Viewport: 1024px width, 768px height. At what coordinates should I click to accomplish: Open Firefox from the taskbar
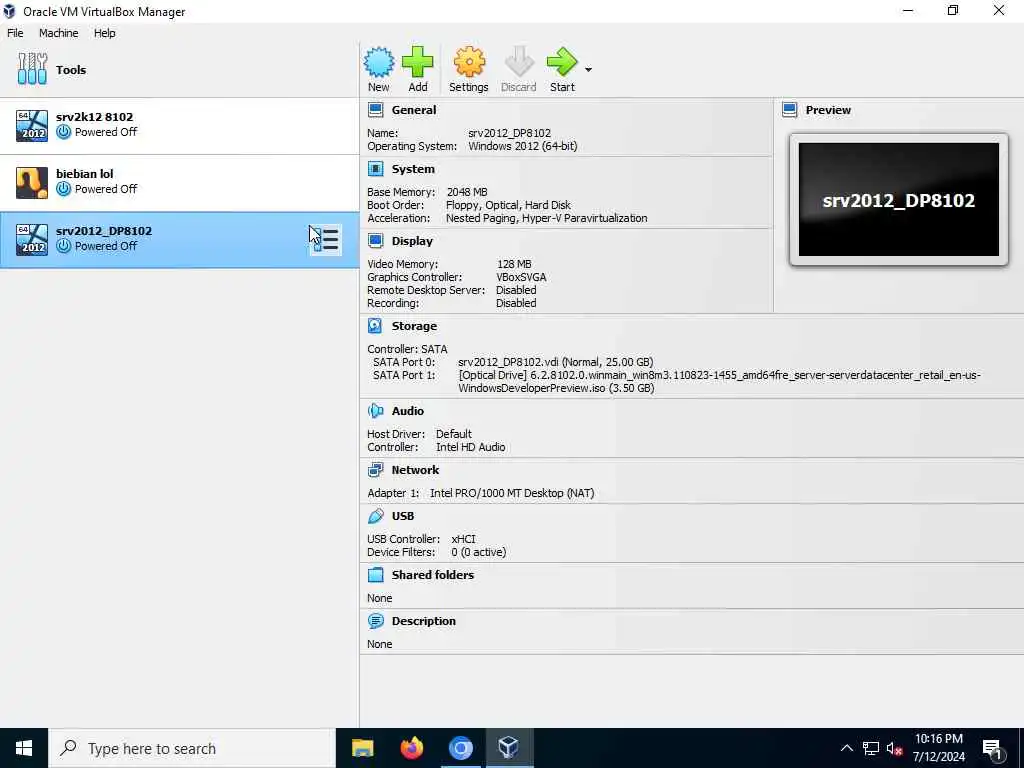point(411,748)
